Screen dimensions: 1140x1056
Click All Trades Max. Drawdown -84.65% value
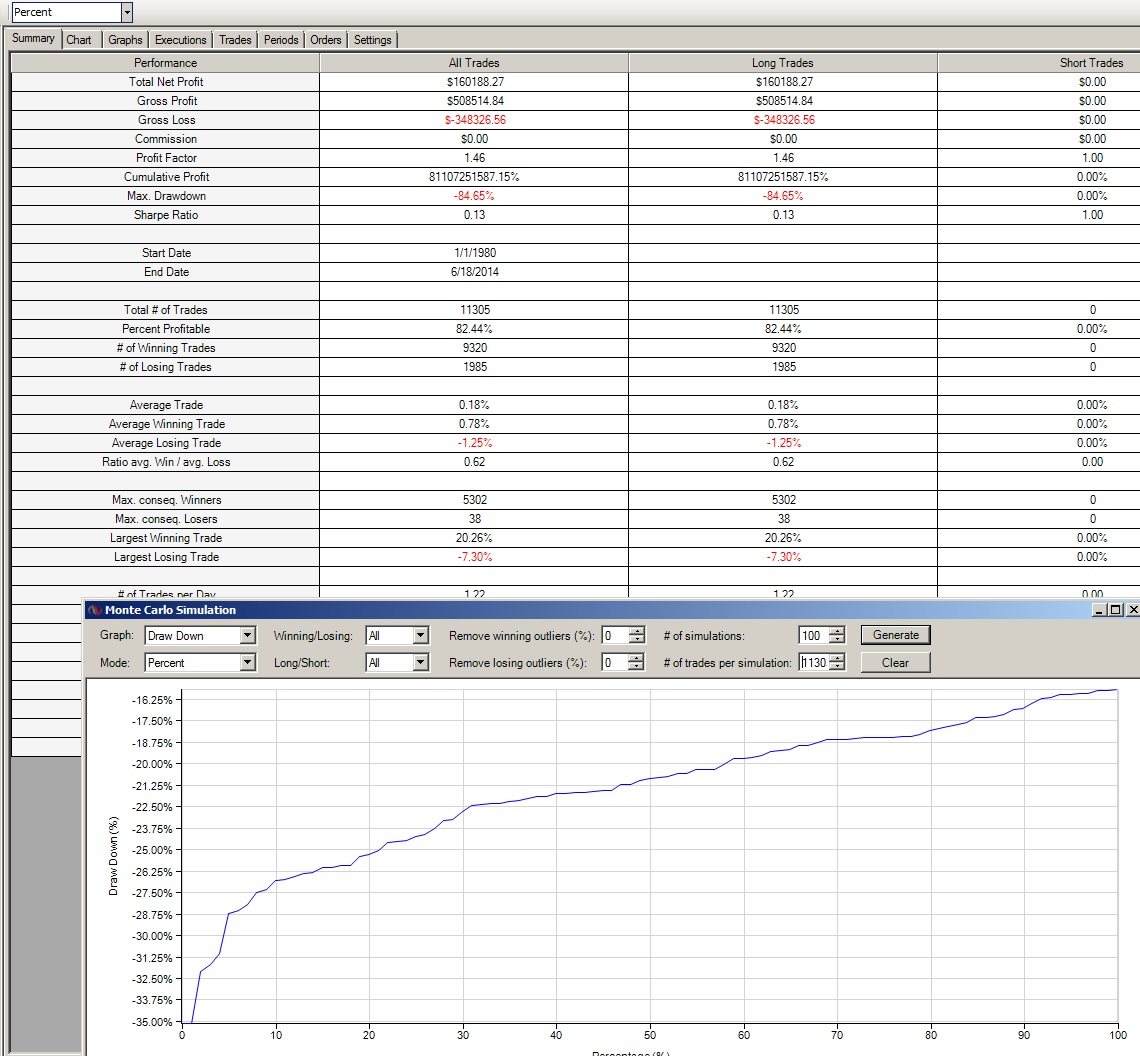474,196
